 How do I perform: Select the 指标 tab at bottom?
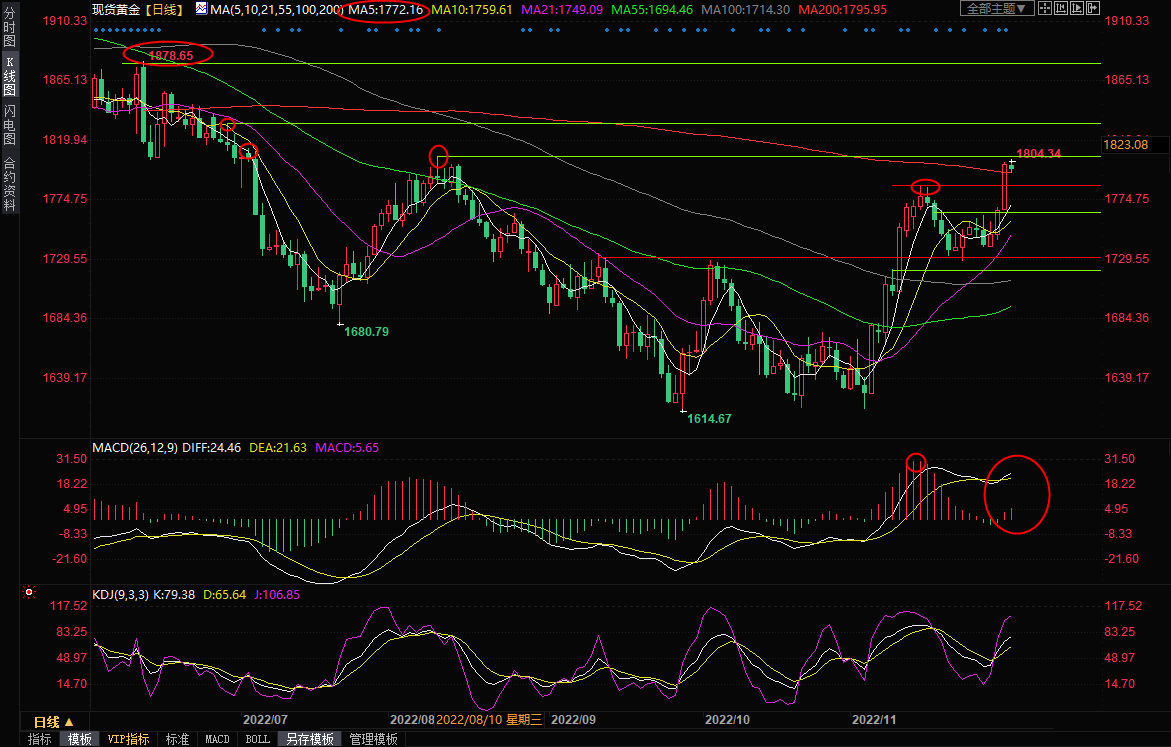pos(40,739)
